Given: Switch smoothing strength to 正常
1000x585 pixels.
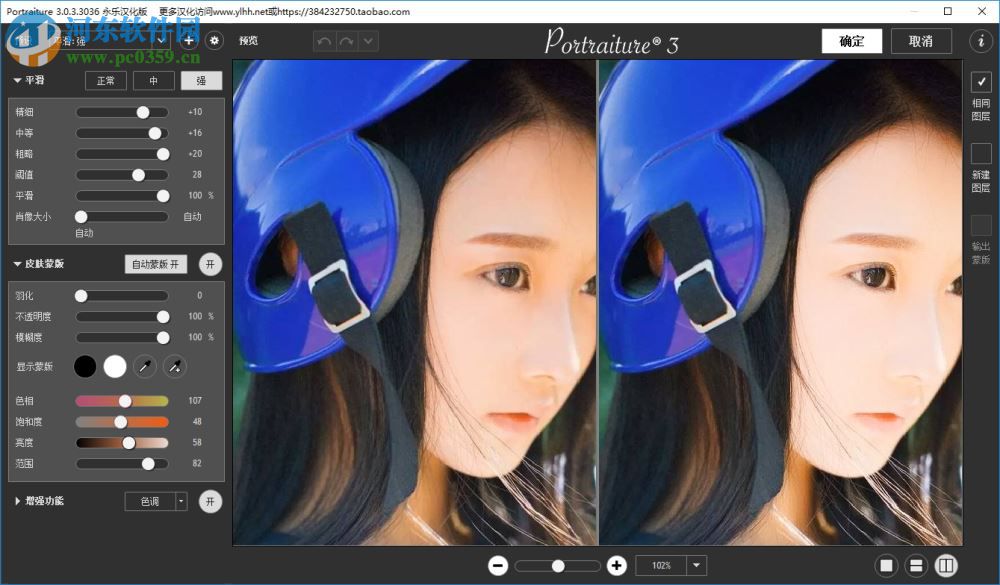Looking at the screenshot, I should [106, 80].
